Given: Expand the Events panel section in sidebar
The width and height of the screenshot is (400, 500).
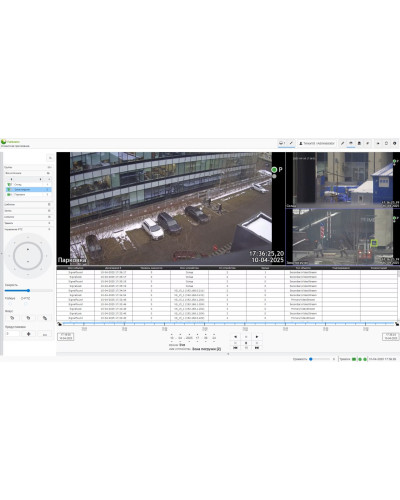Looking at the screenshot, I should point(28,217).
